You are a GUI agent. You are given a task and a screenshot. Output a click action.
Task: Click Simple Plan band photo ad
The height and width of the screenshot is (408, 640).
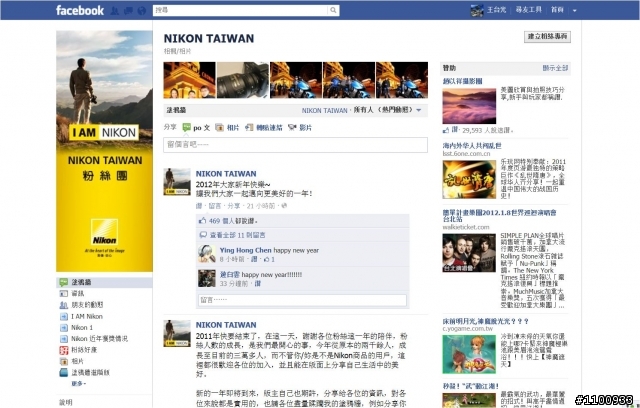(469, 253)
